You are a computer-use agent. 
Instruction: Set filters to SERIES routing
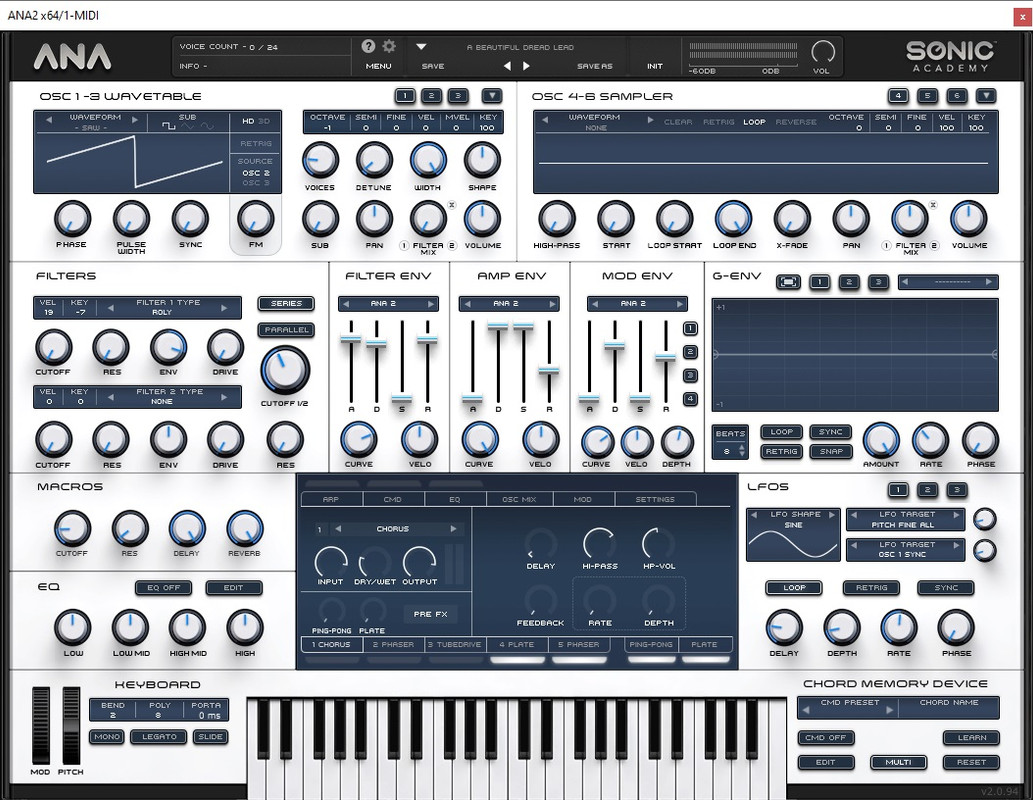click(286, 304)
